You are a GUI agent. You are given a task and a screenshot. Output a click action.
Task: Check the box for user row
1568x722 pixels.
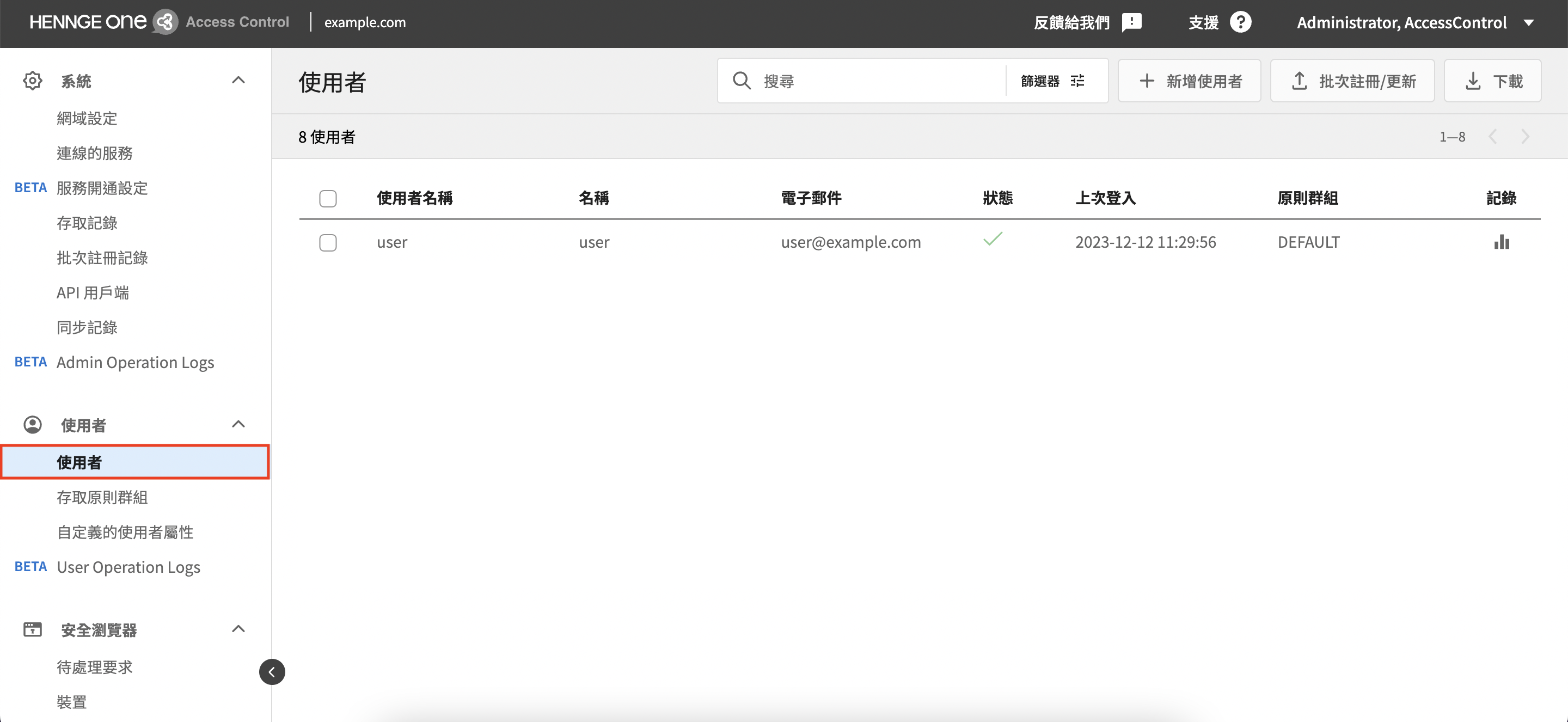tap(327, 242)
